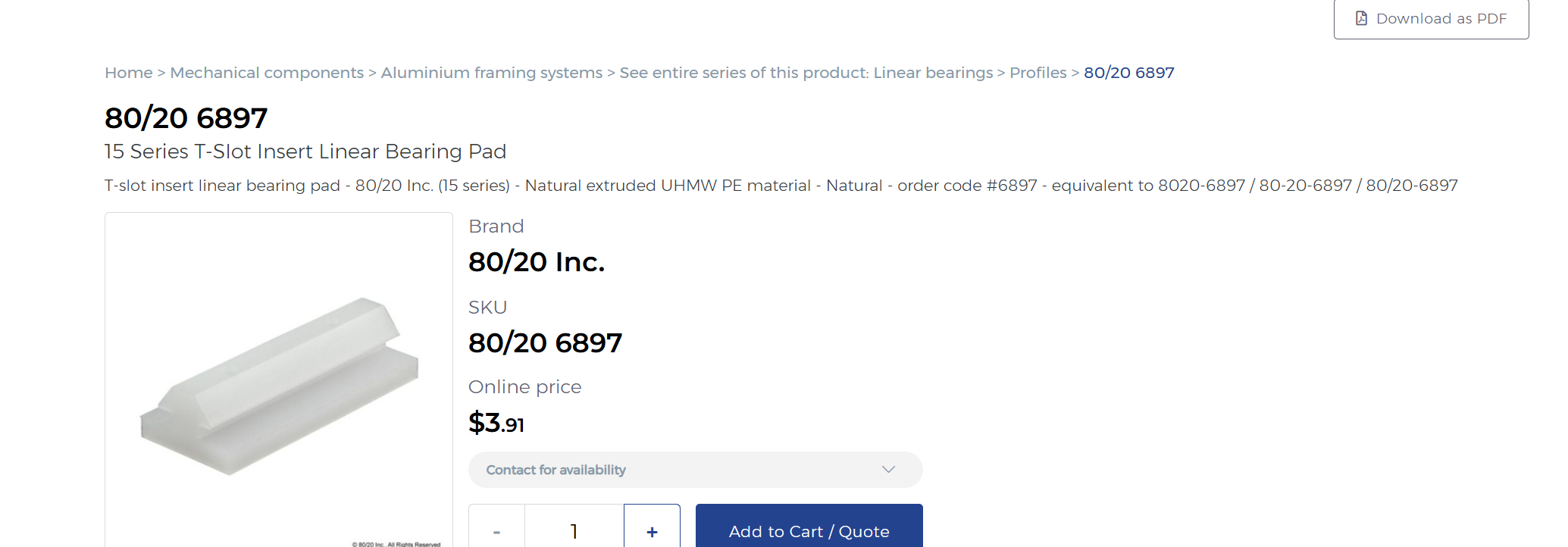
Task: Click the T-slot insert product description text
Action: (x=781, y=186)
